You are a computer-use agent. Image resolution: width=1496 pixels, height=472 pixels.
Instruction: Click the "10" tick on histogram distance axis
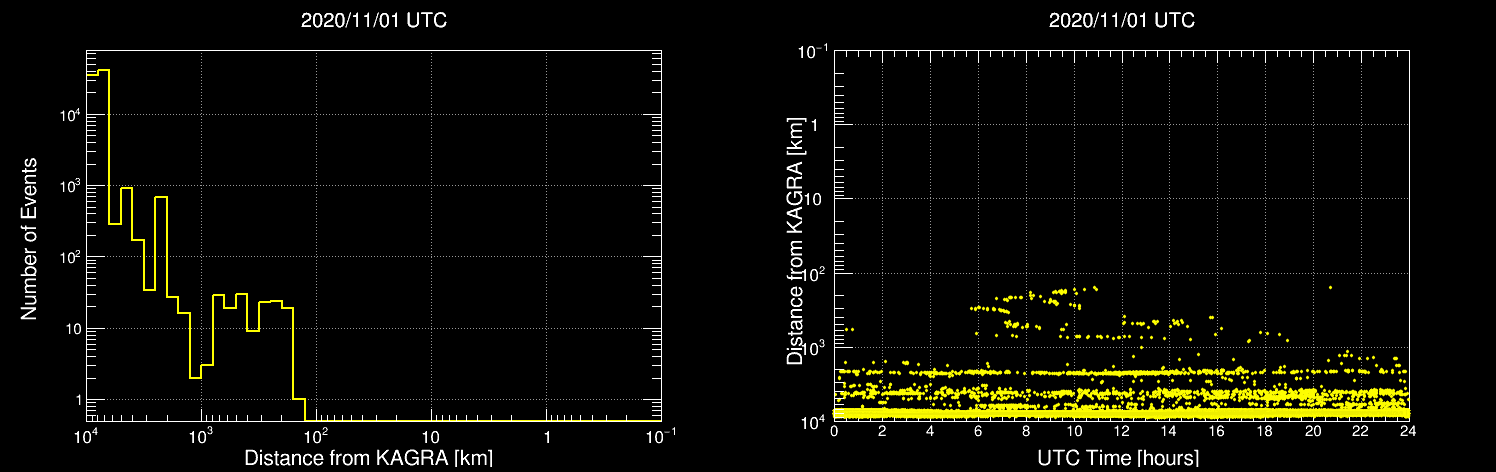[x=431, y=438]
